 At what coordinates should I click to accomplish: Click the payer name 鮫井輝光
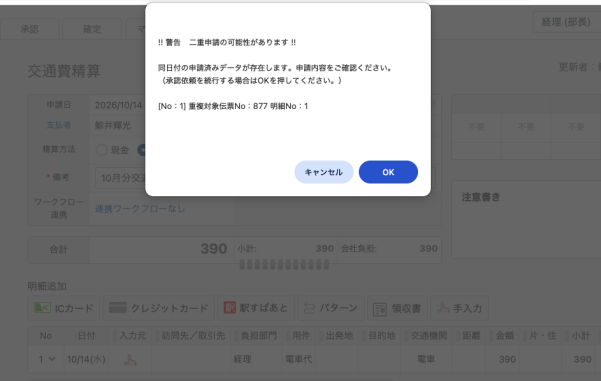tap(113, 125)
